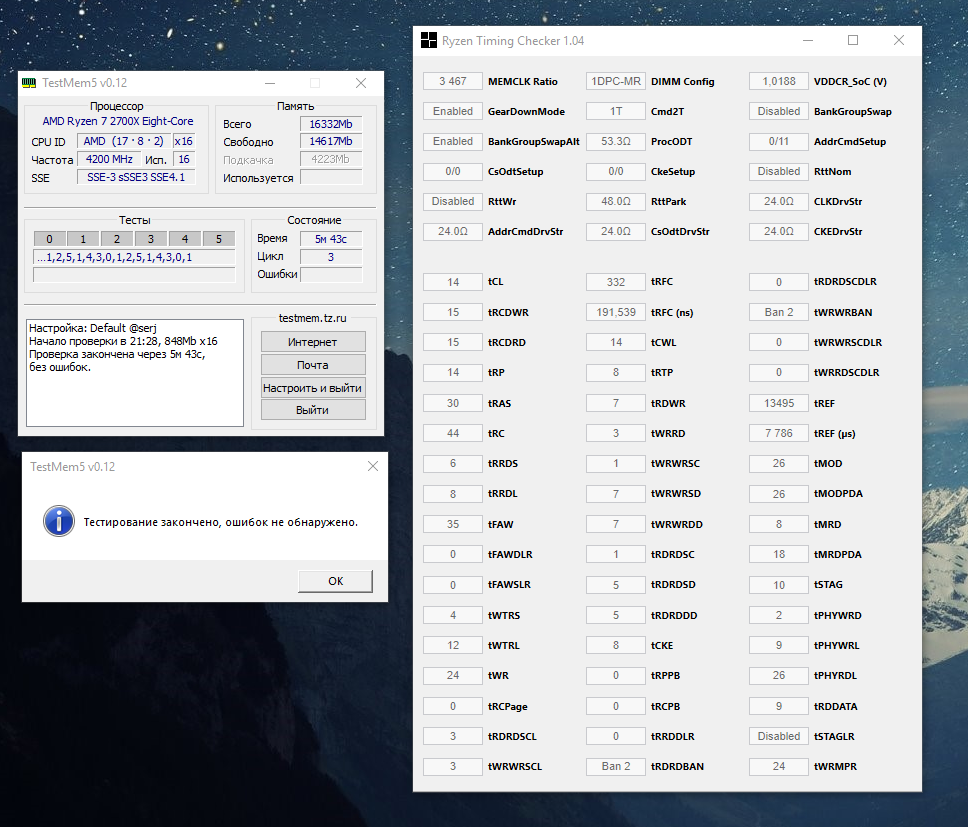Image resolution: width=968 pixels, height=827 pixels.
Task: Click the tREF value 13495
Action: click(778, 403)
